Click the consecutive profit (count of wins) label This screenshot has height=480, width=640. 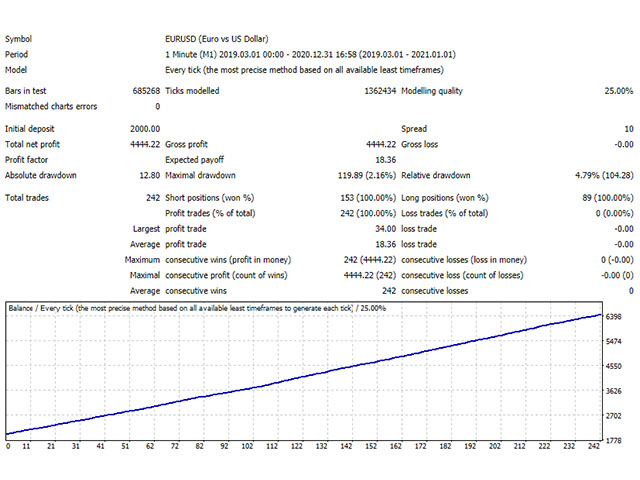226,276
